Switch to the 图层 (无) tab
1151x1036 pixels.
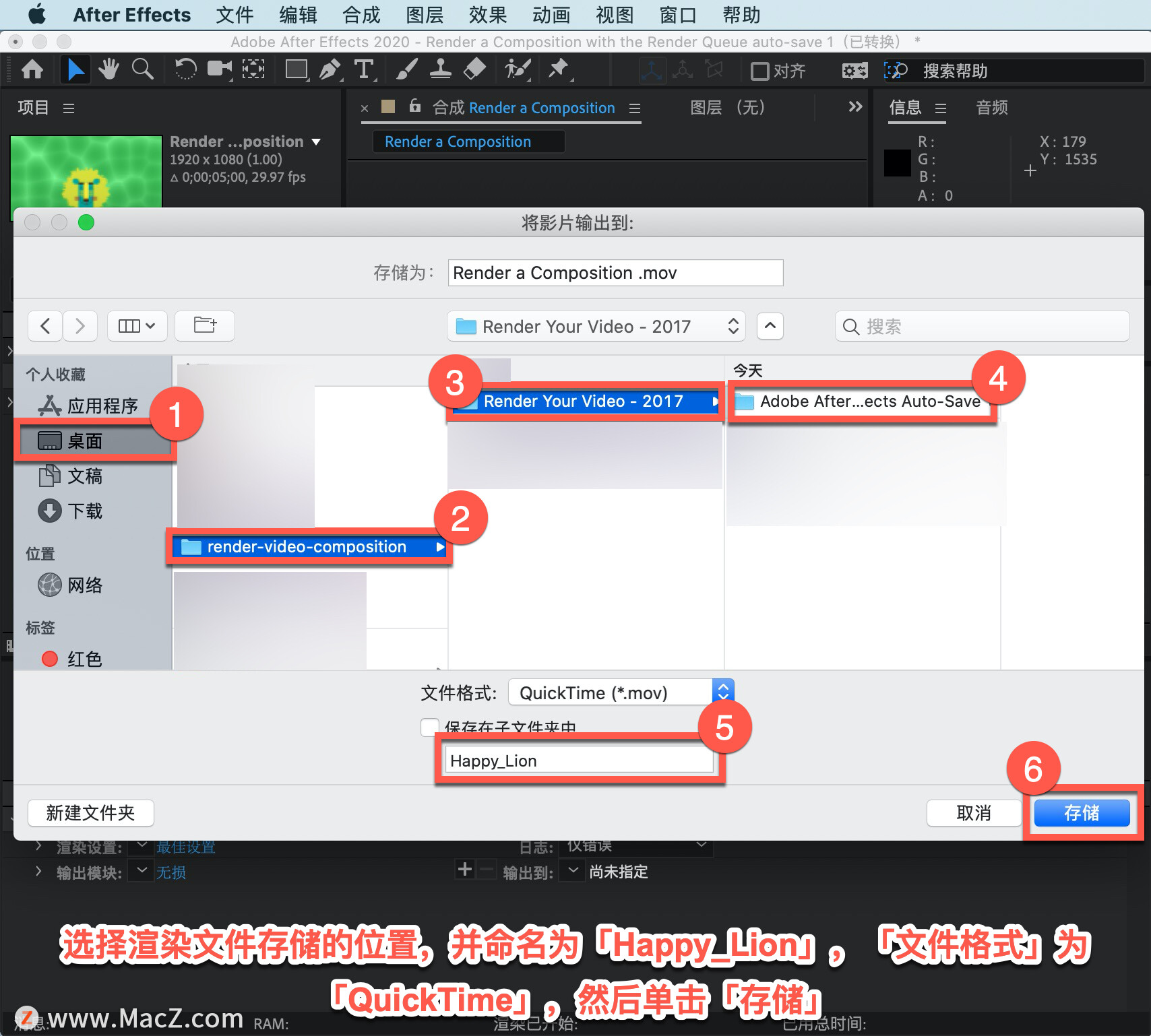tap(728, 108)
